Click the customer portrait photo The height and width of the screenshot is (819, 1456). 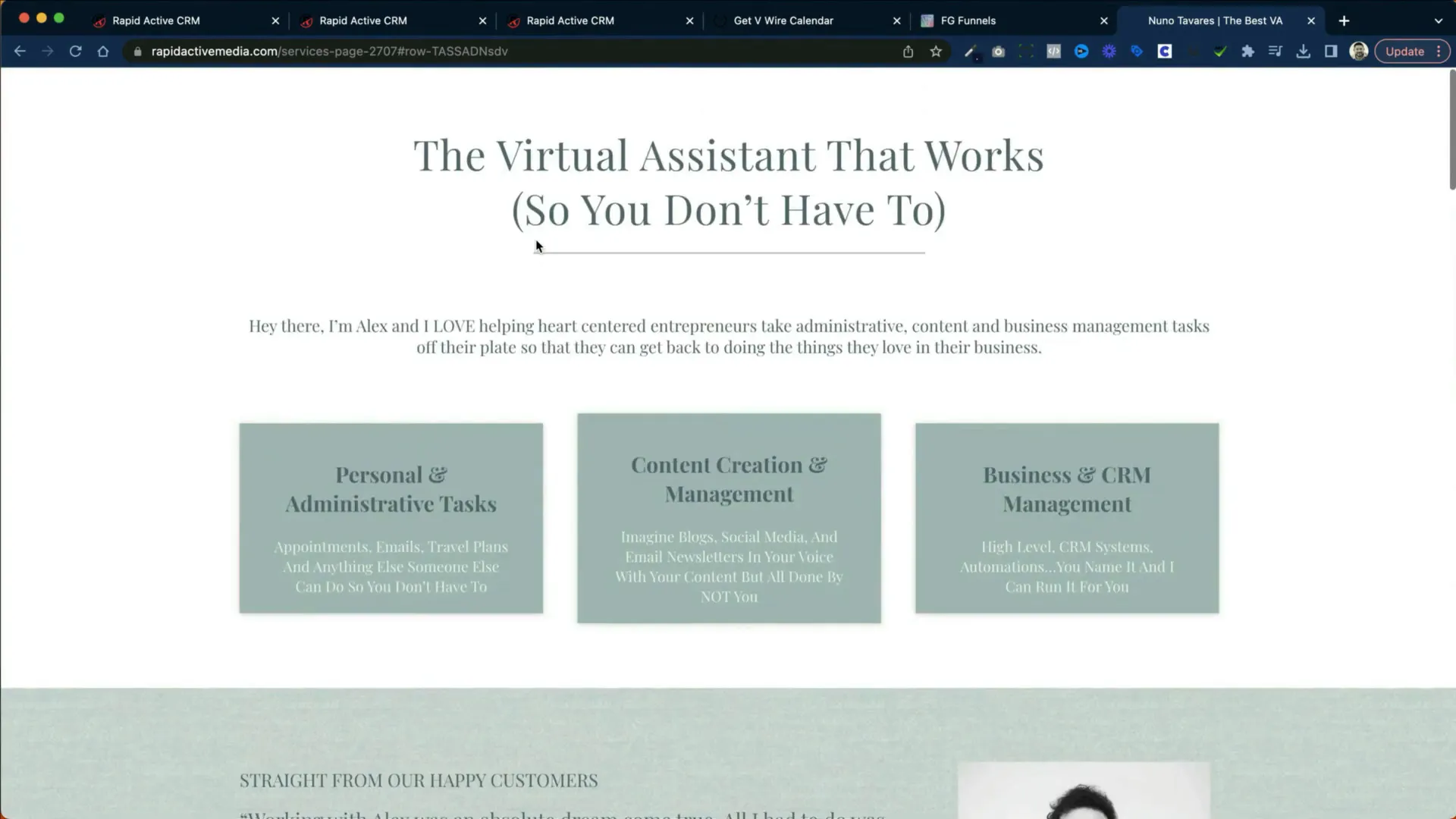1084,790
